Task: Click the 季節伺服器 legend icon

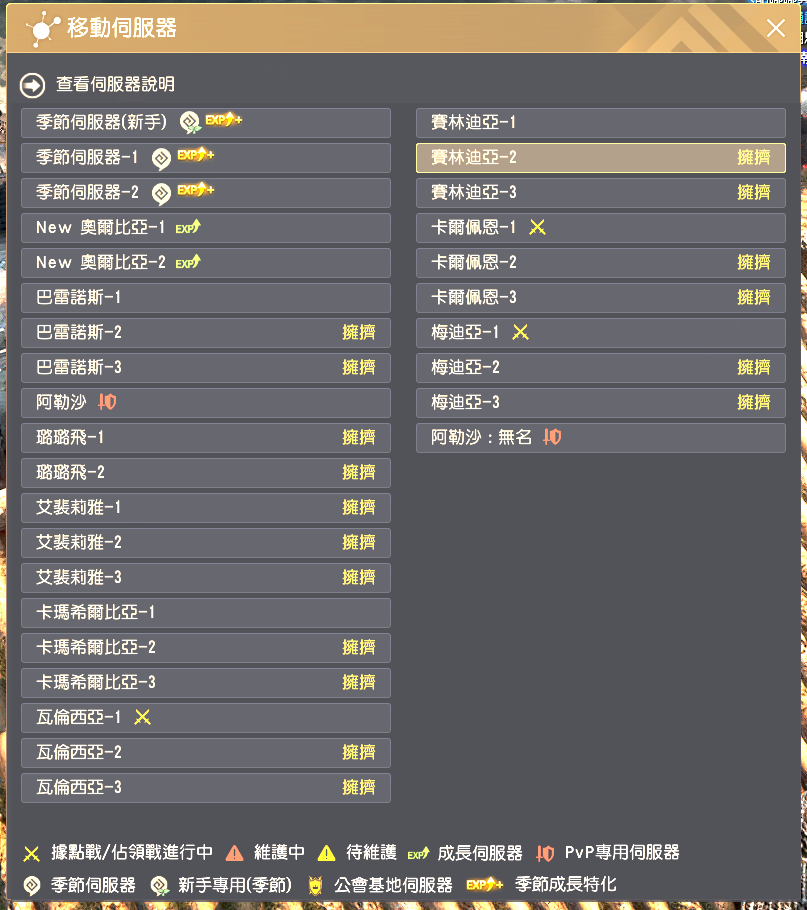Action: [x=32, y=886]
